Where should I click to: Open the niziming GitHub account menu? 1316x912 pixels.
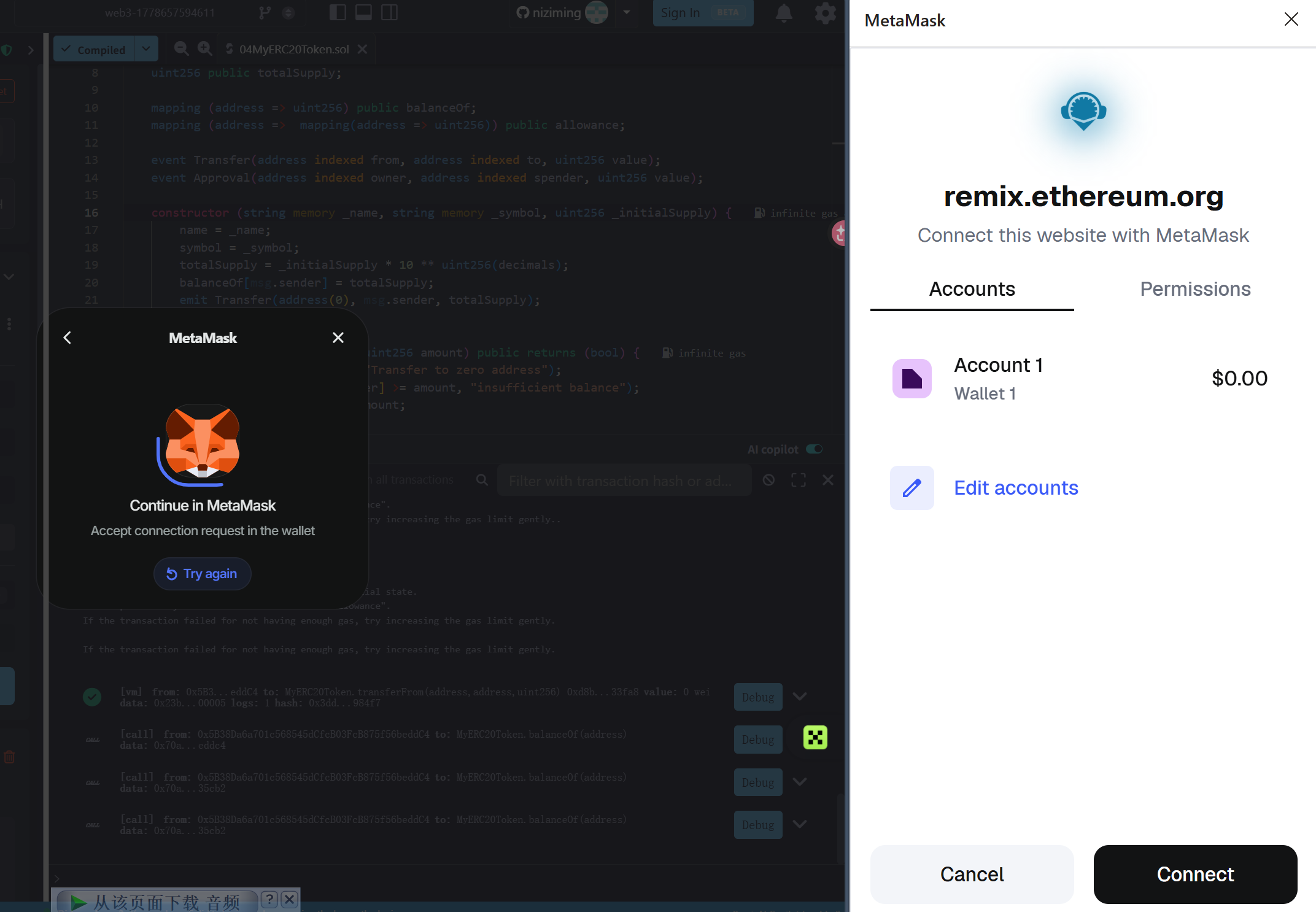[627, 12]
